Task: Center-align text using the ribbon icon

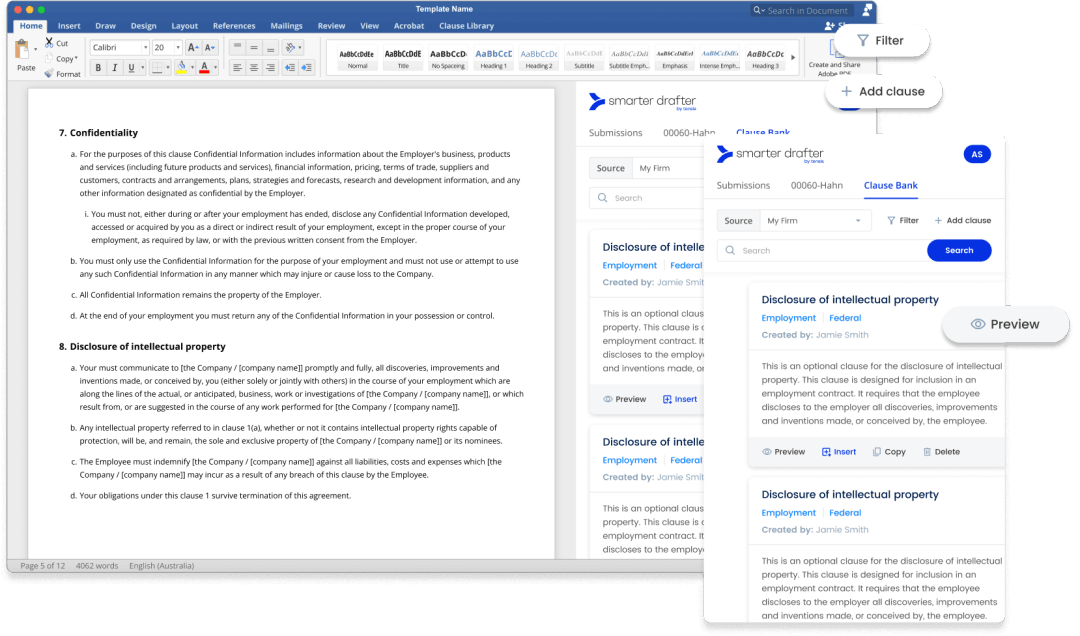Action: [254, 68]
